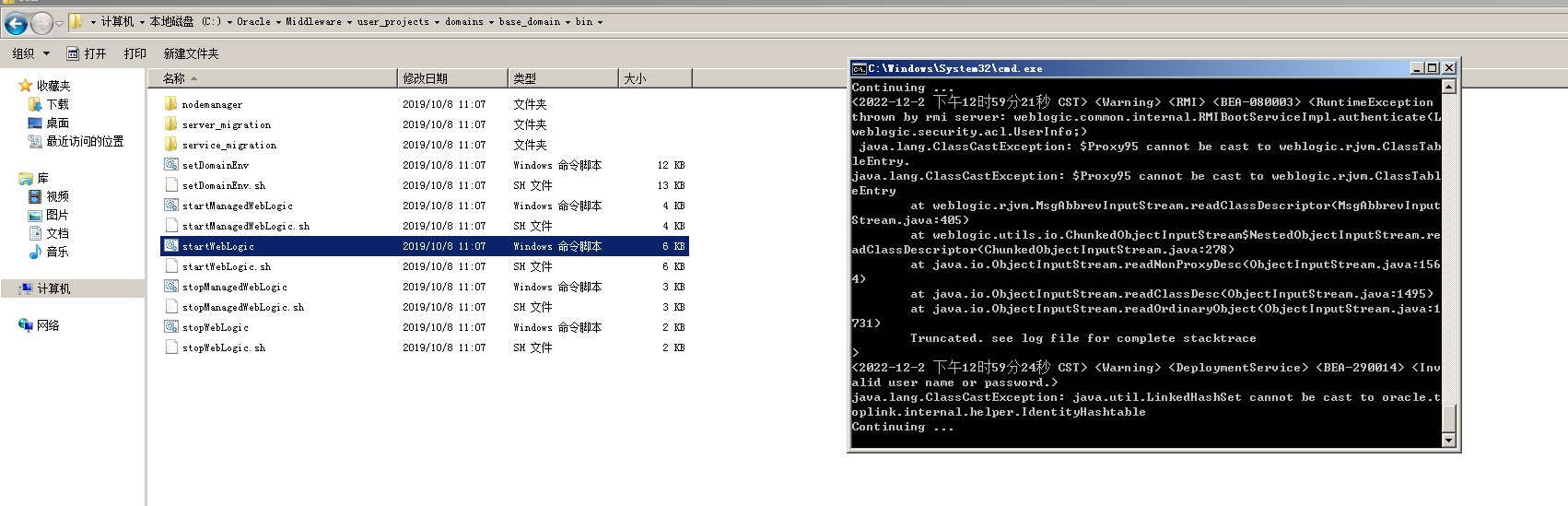
Task: Click the 收藏夹 star icon
Action: (26, 86)
